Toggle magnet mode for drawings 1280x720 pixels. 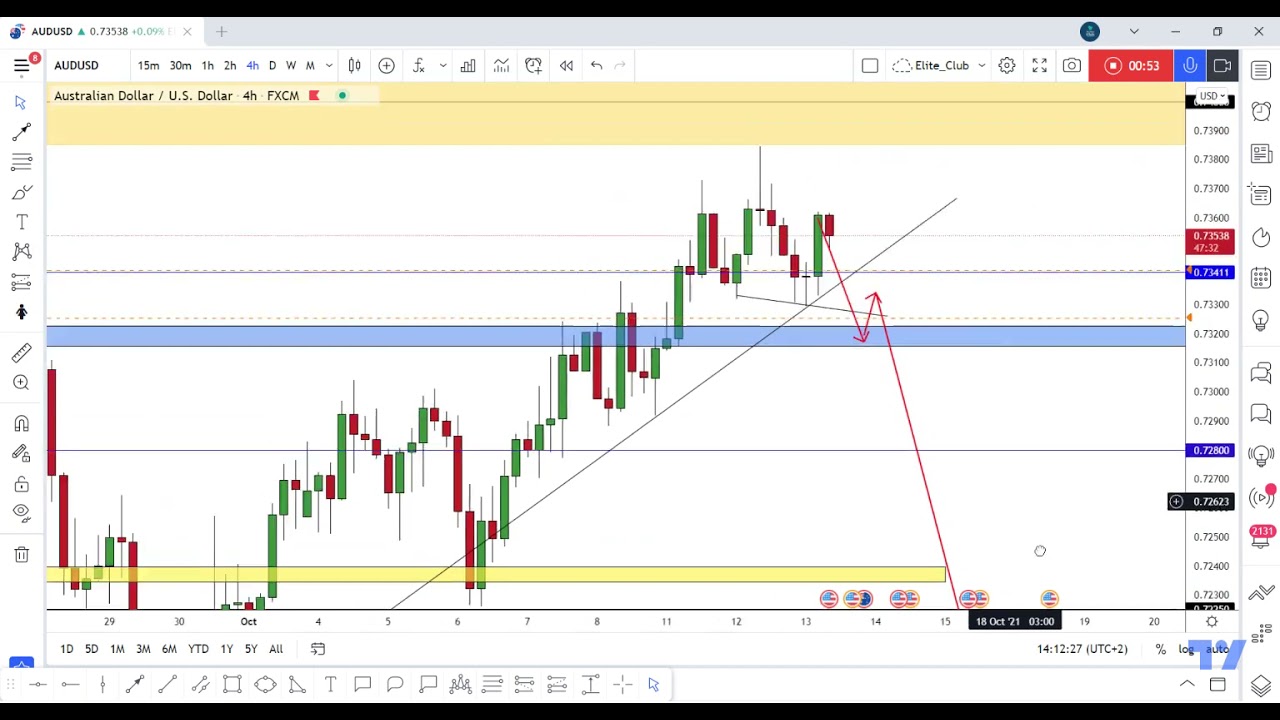coord(21,424)
